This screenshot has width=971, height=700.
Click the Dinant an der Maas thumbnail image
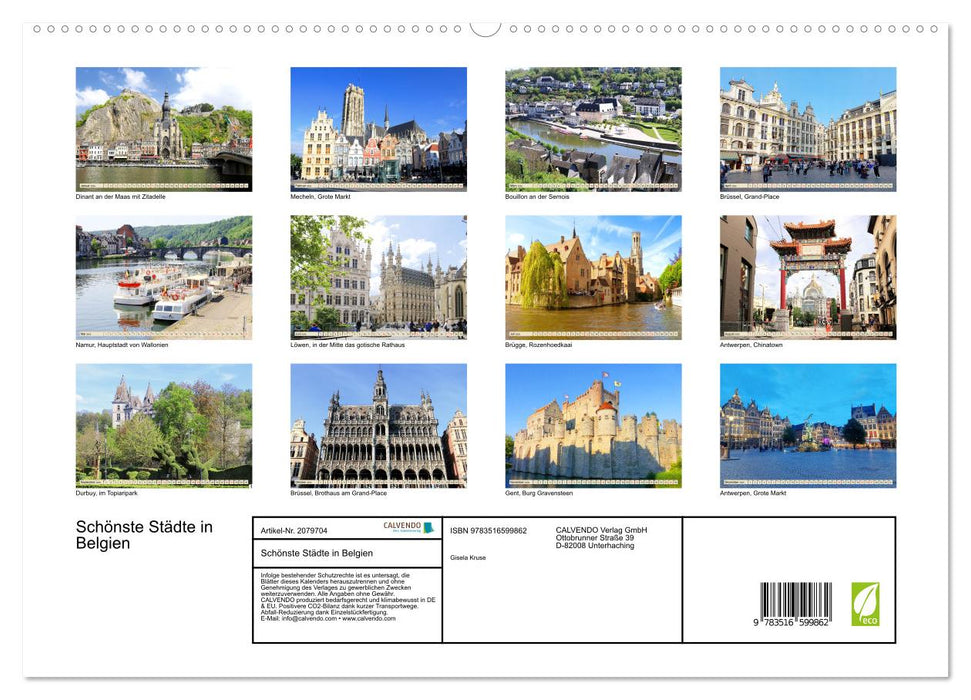pos(163,125)
